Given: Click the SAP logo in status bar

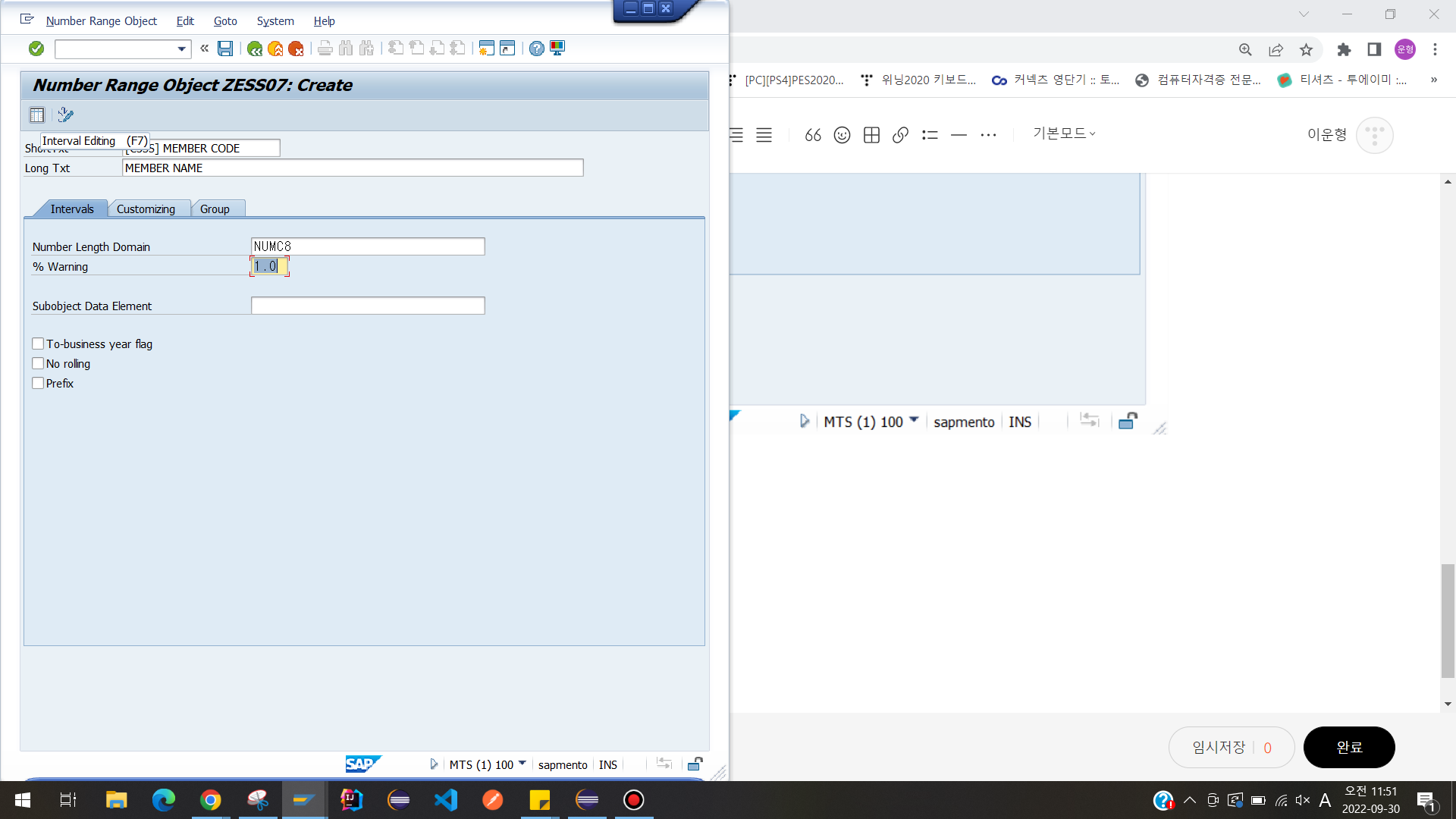Looking at the screenshot, I should point(362,764).
